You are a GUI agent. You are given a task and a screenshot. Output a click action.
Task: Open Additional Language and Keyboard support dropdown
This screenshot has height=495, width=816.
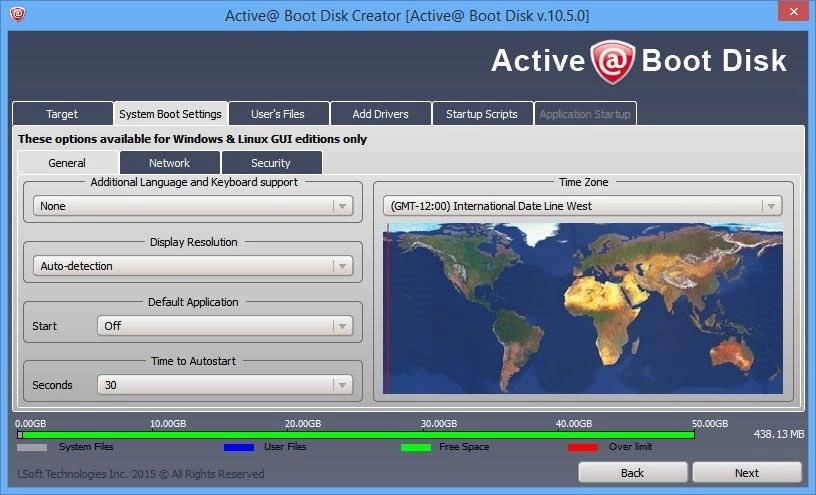pos(193,206)
